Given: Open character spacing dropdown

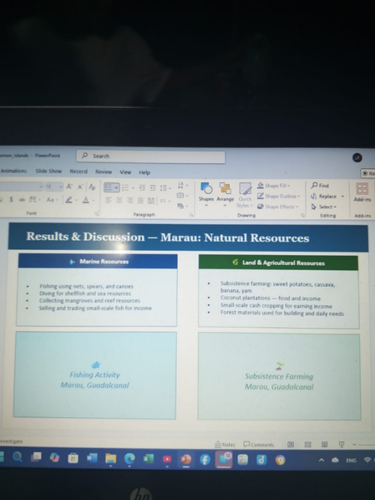Looking at the screenshot, I should (x=35, y=199).
